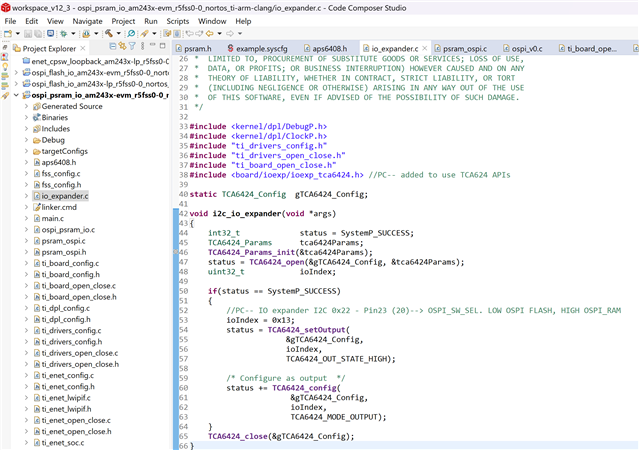639x450 pixels.
Task: Click the Last Edit Location arrow icon
Action: (x=189, y=33)
